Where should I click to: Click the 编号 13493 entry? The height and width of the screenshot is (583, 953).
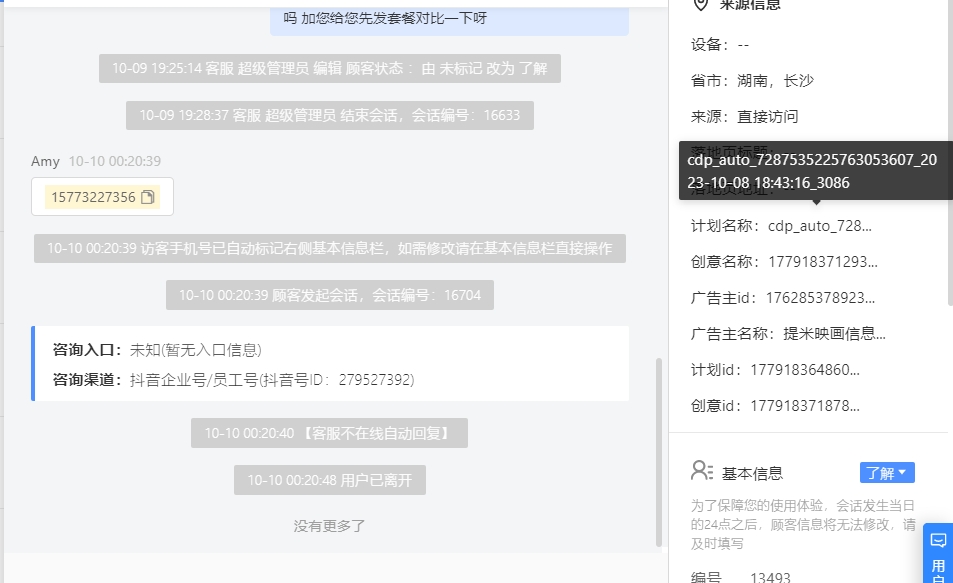pos(740,577)
